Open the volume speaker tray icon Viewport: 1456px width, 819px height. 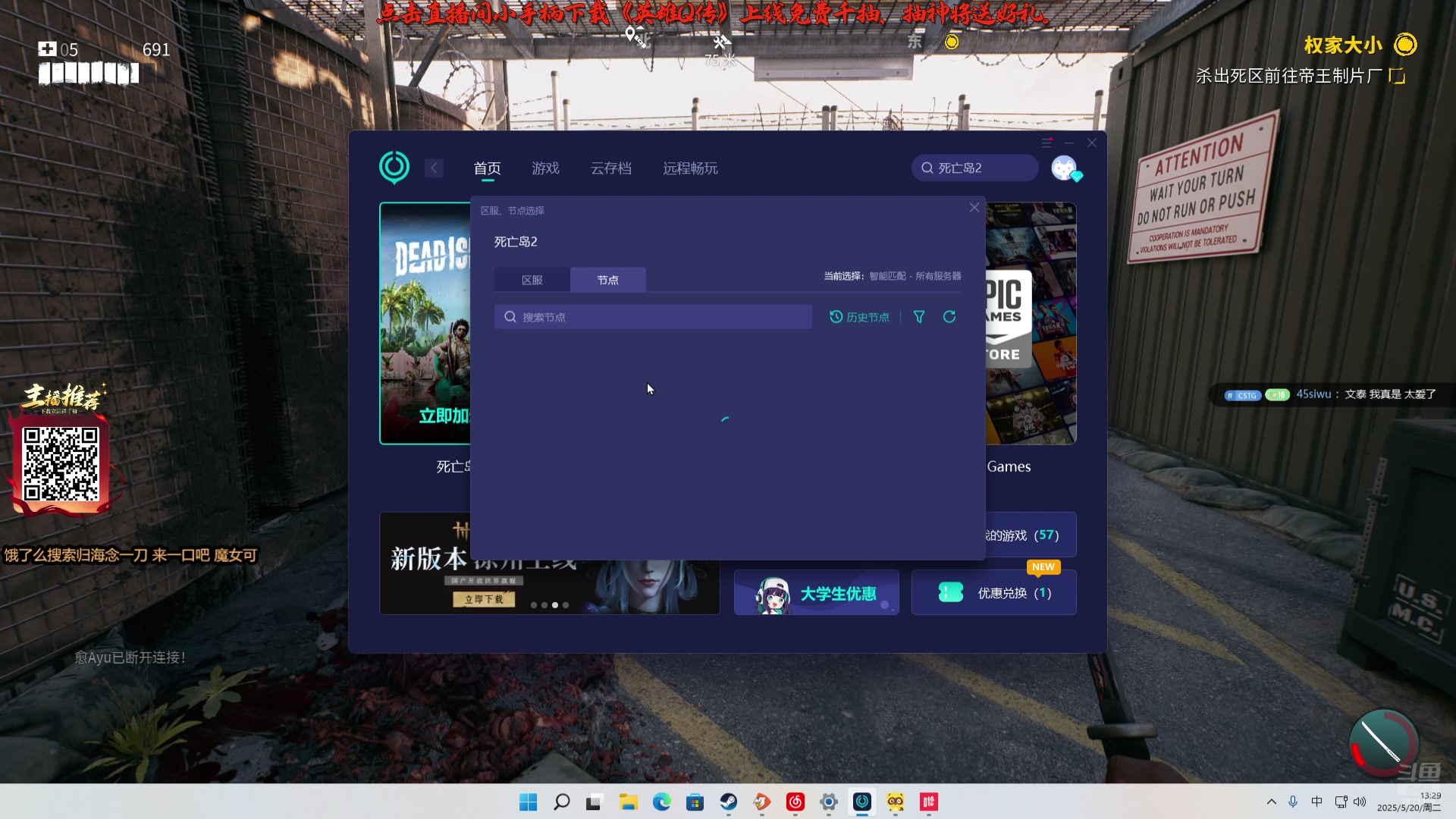pyautogui.click(x=1360, y=802)
